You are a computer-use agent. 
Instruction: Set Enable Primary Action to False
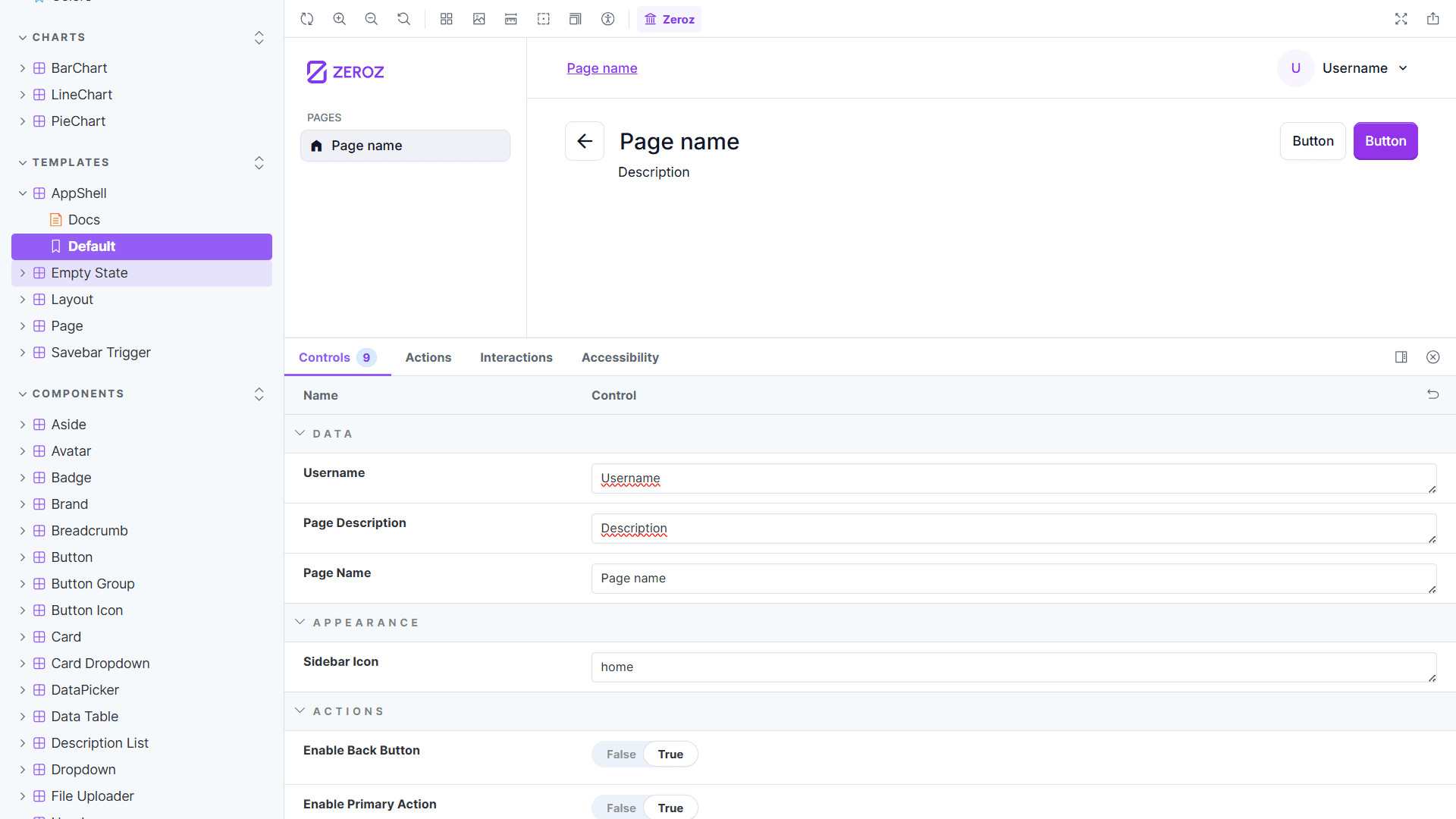[621, 808]
